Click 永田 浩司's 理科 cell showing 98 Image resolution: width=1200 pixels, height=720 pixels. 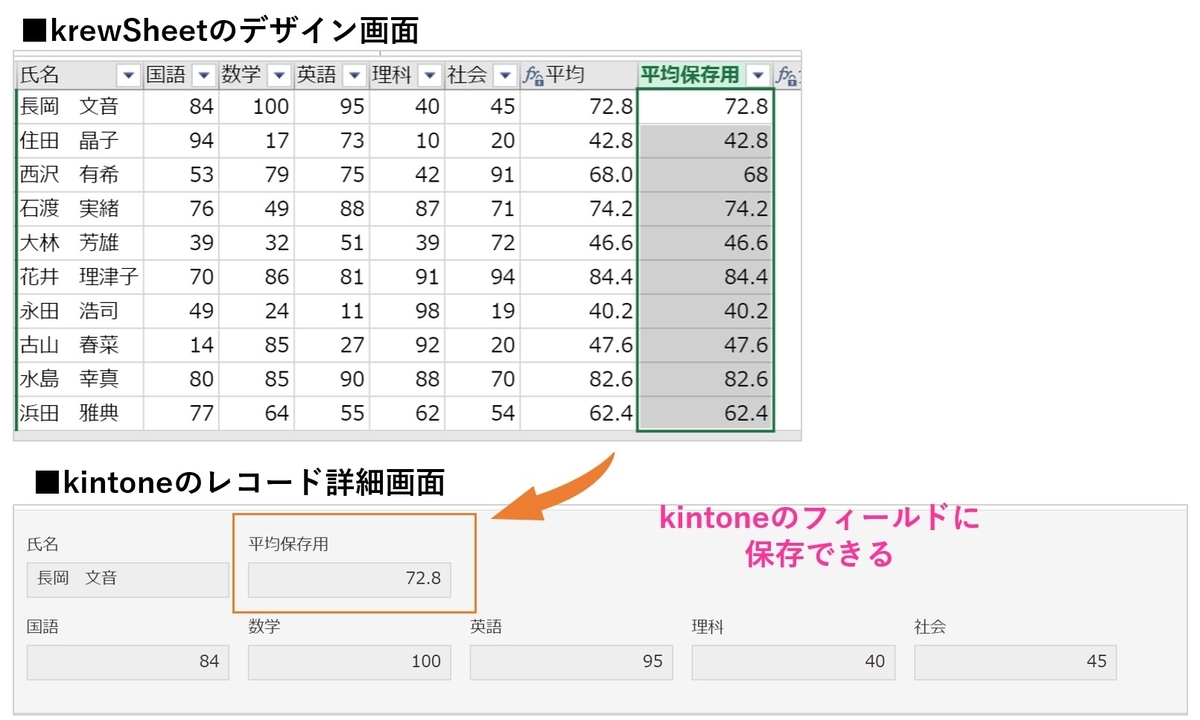click(x=407, y=311)
